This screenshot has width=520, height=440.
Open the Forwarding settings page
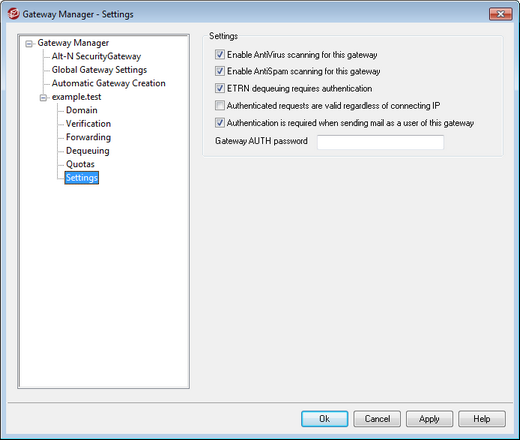(x=88, y=137)
